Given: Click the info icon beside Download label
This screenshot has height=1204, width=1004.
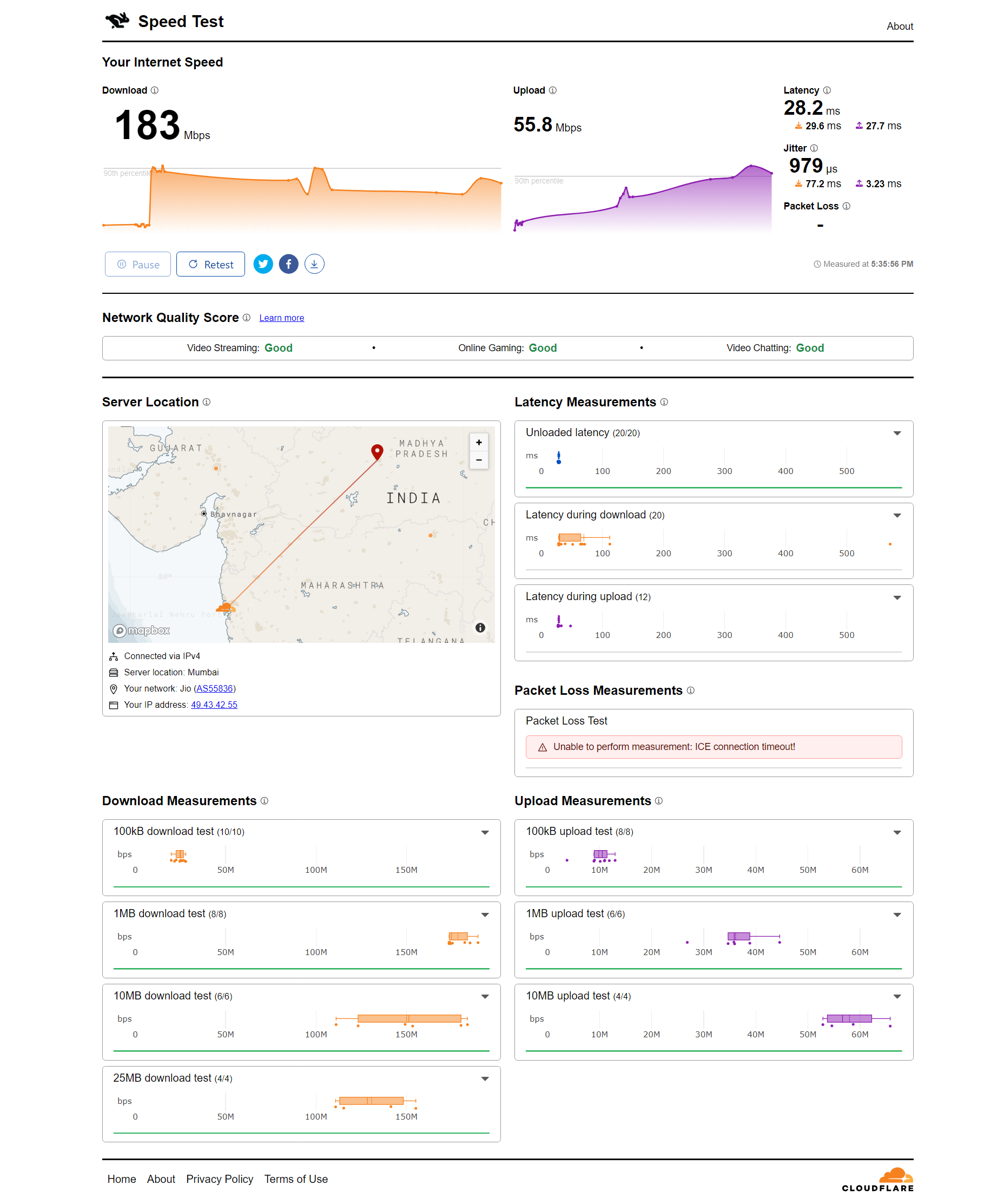Looking at the screenshot, I should point(155,90).
